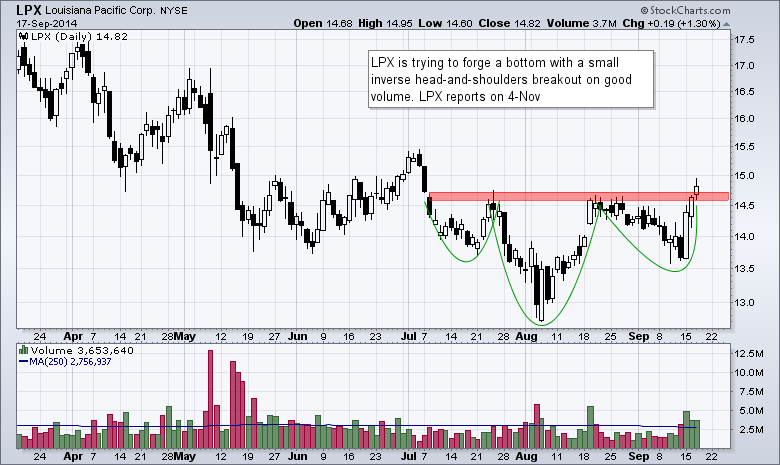Click the candlestick icon beside LPX (Daily)
Image resolution: width=780 pixels, height=465 pixels.
tap(23, 36)
